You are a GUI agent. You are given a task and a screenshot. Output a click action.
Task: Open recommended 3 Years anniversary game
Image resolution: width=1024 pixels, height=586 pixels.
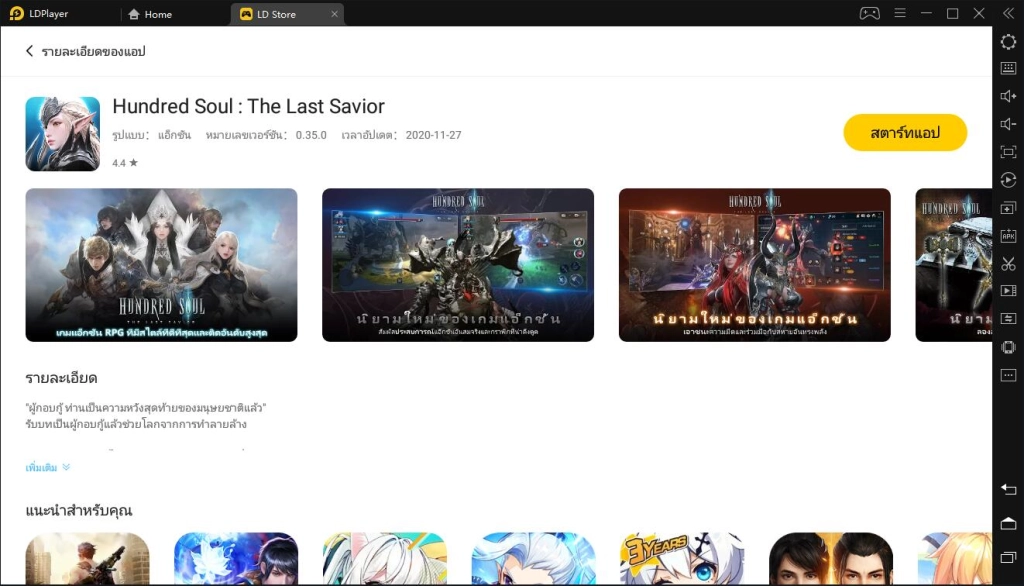682,559
